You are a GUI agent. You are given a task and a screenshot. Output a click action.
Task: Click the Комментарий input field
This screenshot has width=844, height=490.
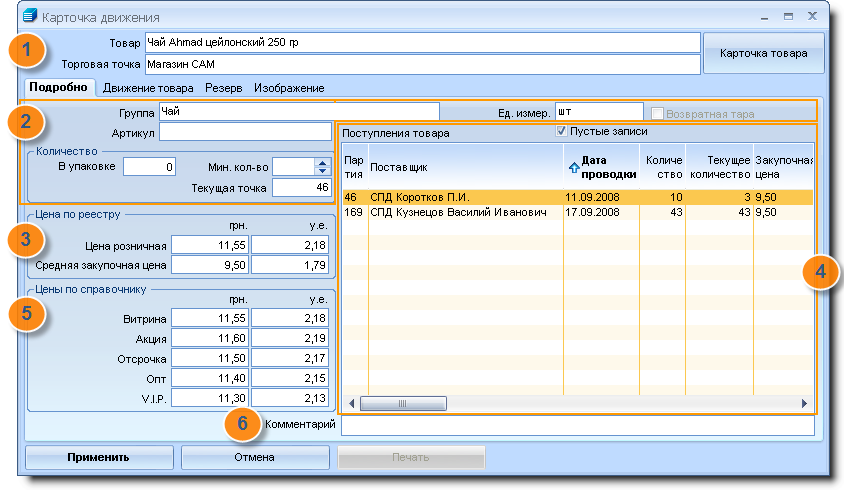(578, 425)
